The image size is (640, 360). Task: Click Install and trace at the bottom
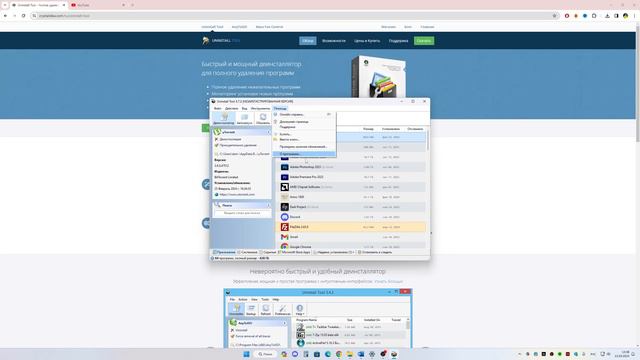pos(375,252)
